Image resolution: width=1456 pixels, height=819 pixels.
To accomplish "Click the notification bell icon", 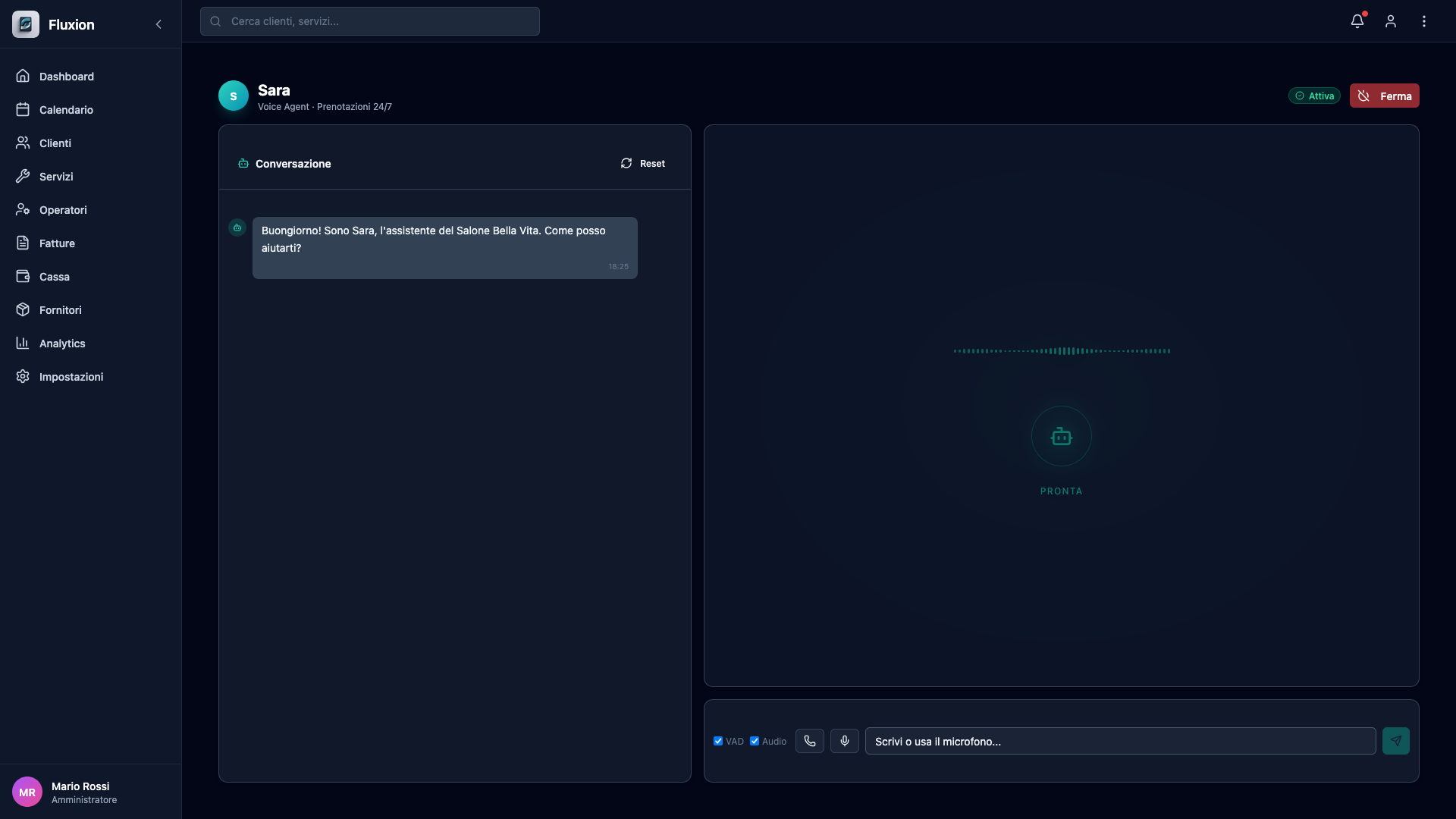I will click(1357, 21).
